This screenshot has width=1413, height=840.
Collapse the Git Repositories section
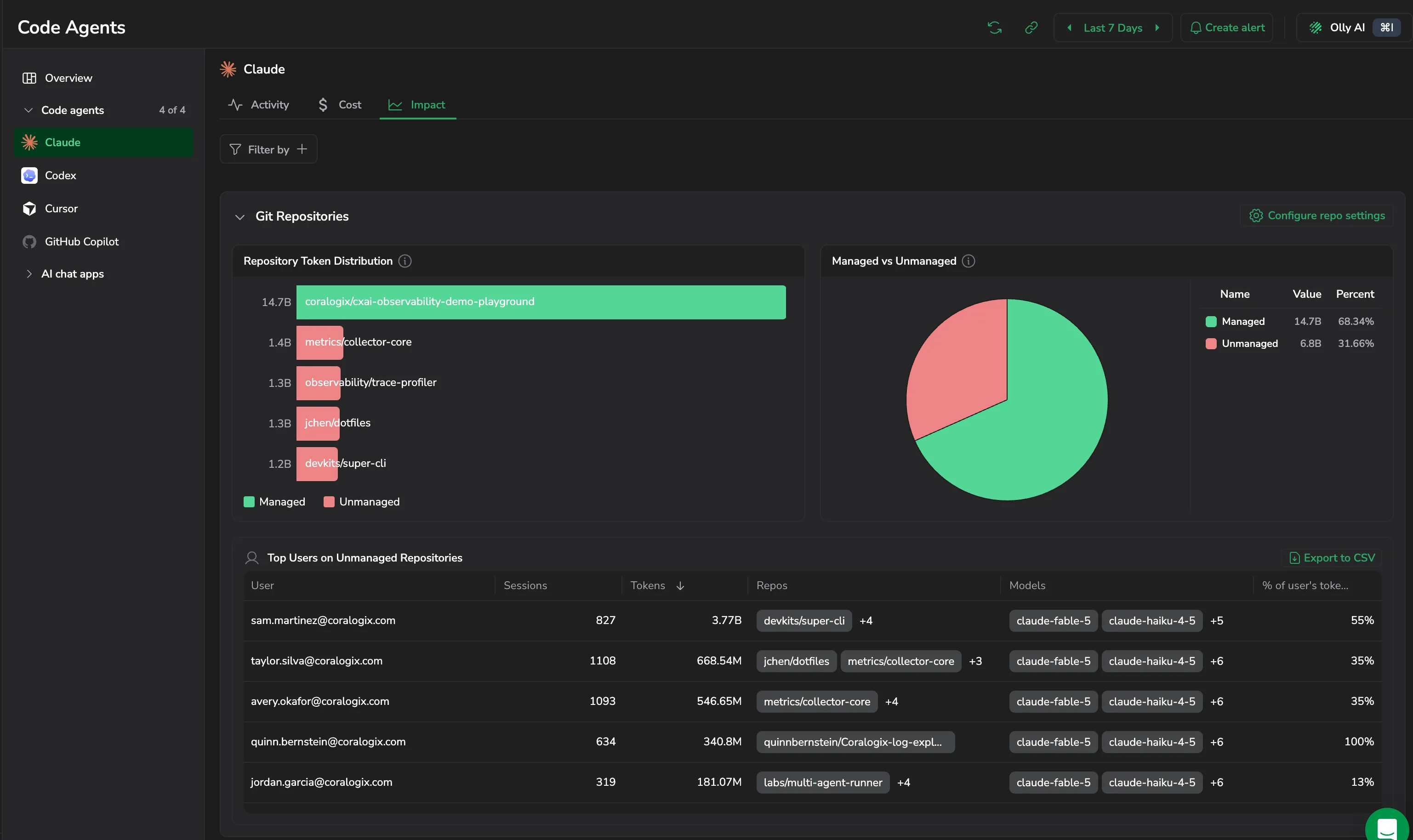240,217
